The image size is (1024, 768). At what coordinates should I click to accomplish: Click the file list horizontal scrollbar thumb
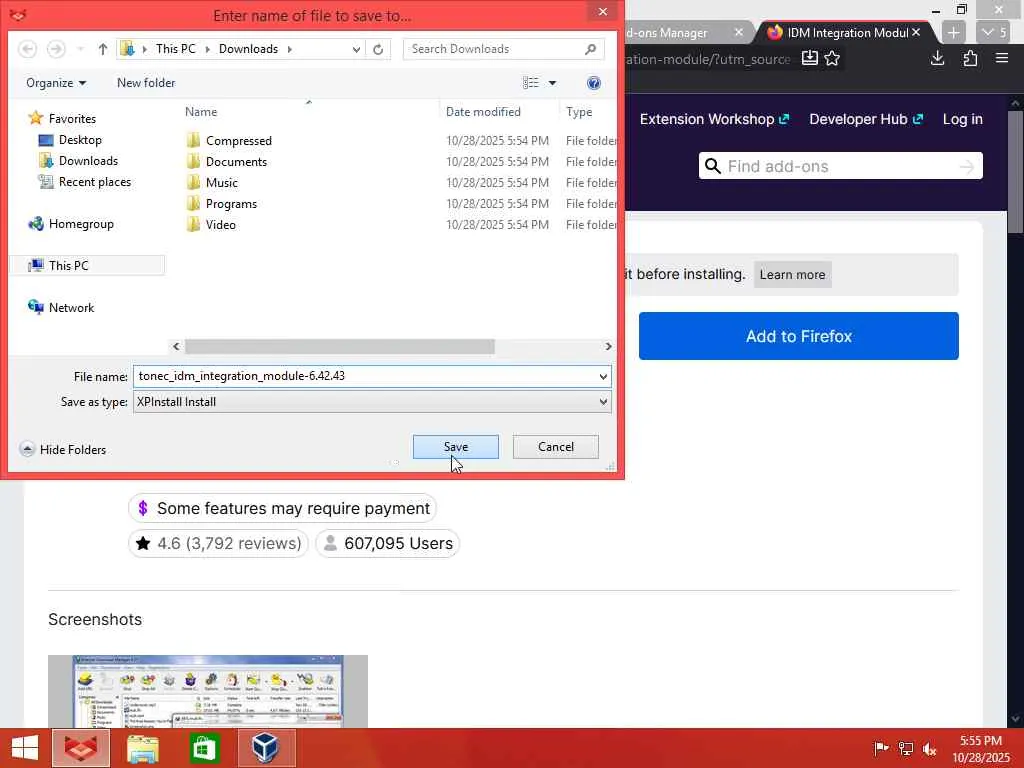click(340, 346)
